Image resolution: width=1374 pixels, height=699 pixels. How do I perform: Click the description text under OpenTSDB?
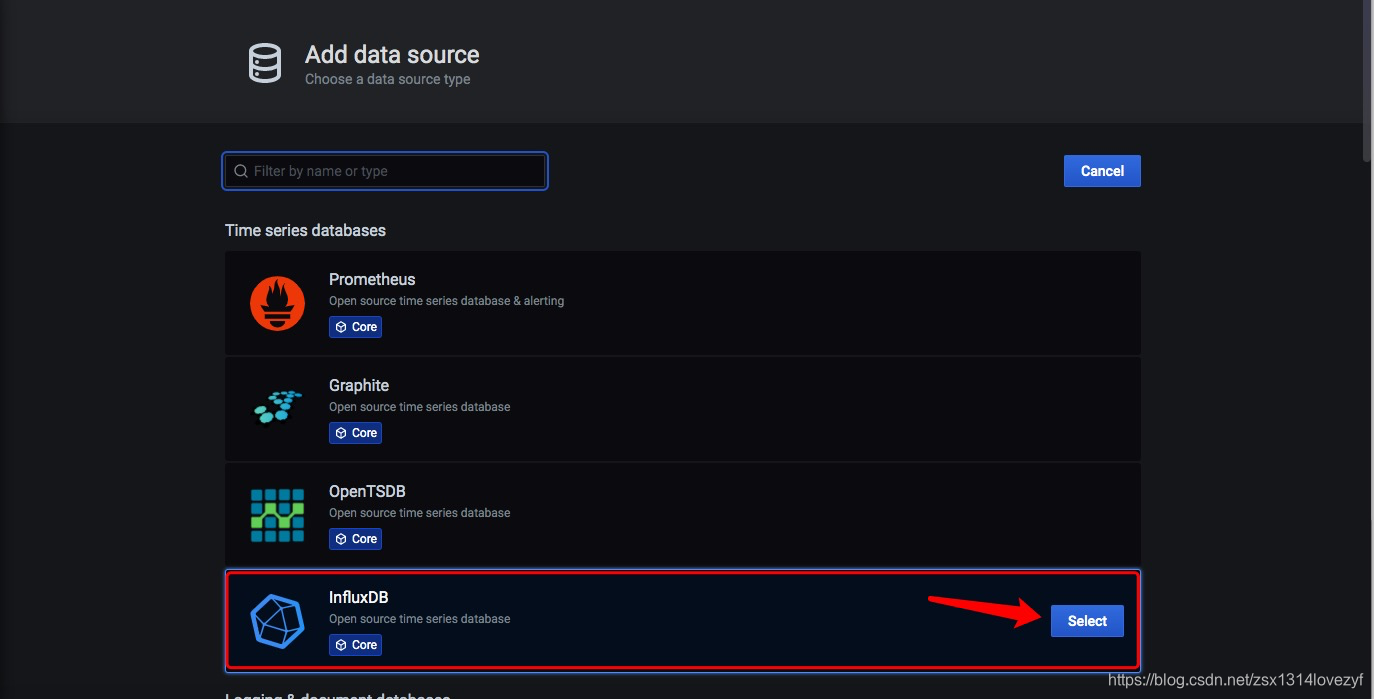(420, 513)
